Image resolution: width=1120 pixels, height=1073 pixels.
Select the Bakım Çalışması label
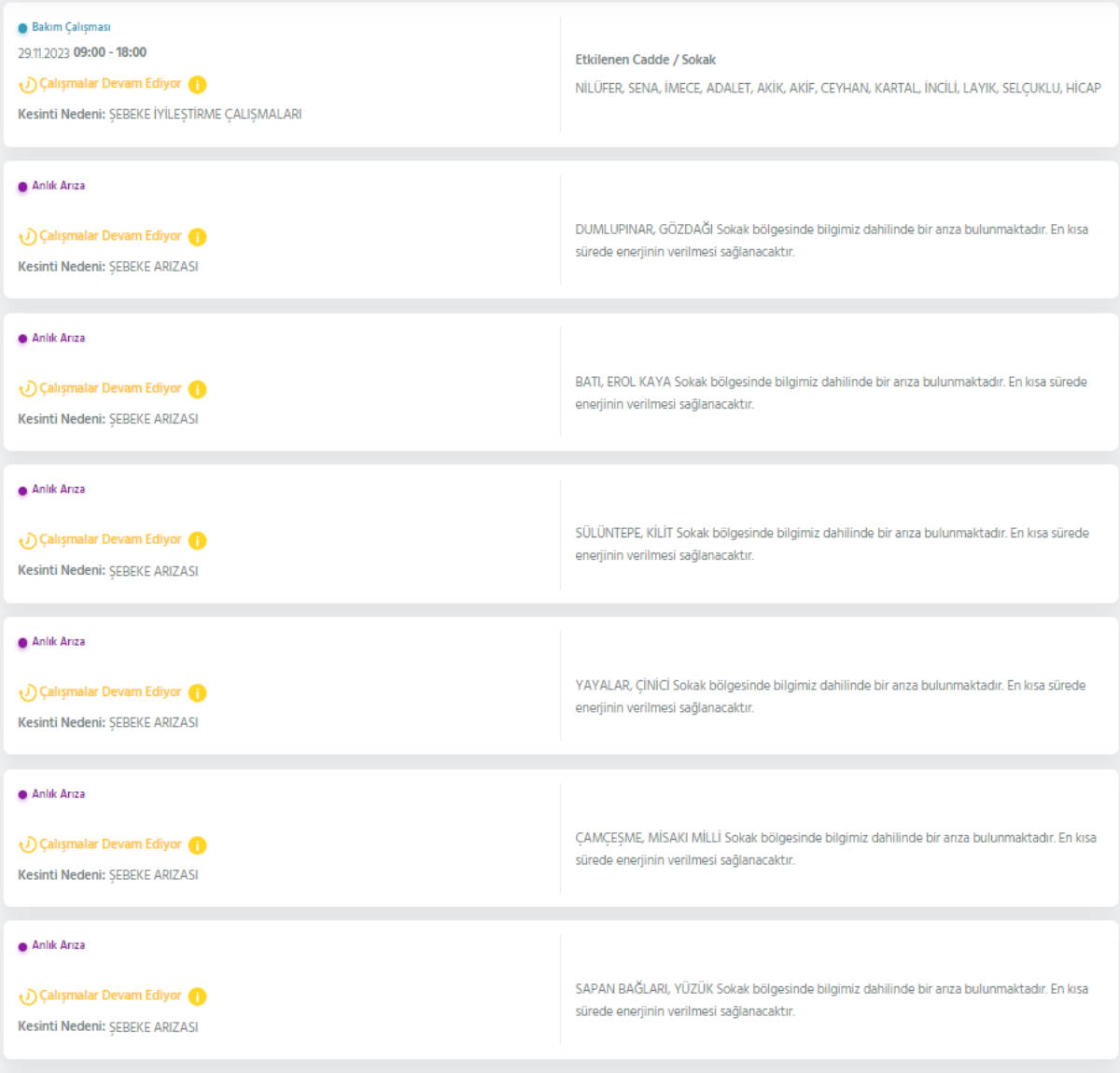point(71,28)
